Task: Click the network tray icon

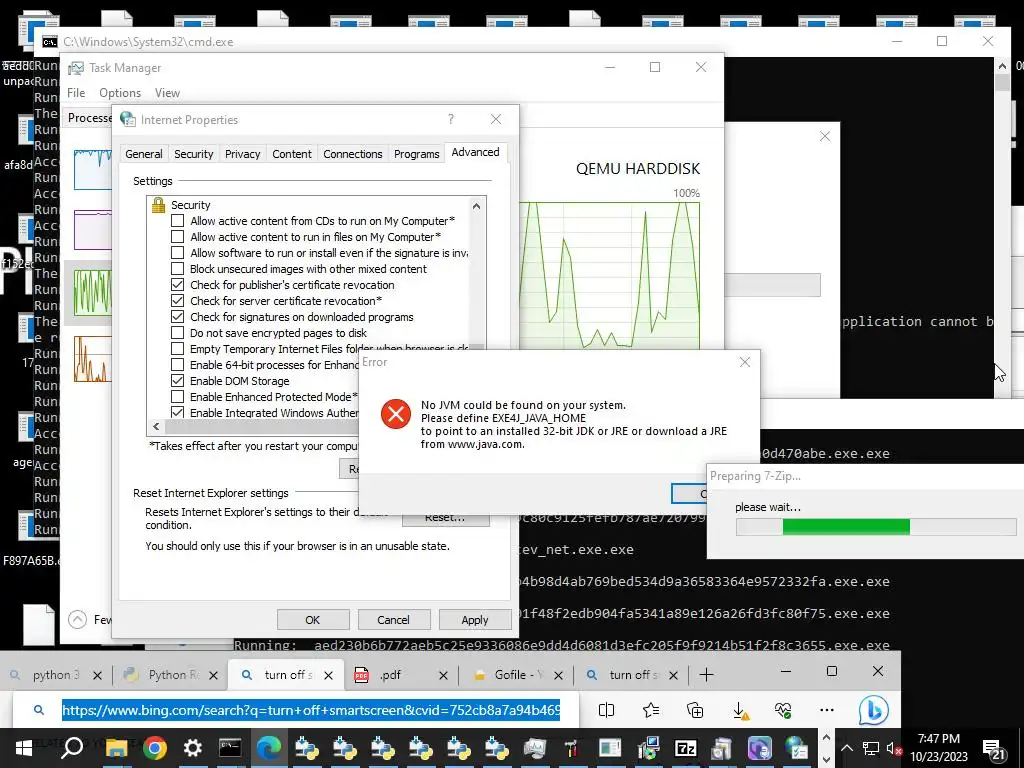Action: point(871,748)
